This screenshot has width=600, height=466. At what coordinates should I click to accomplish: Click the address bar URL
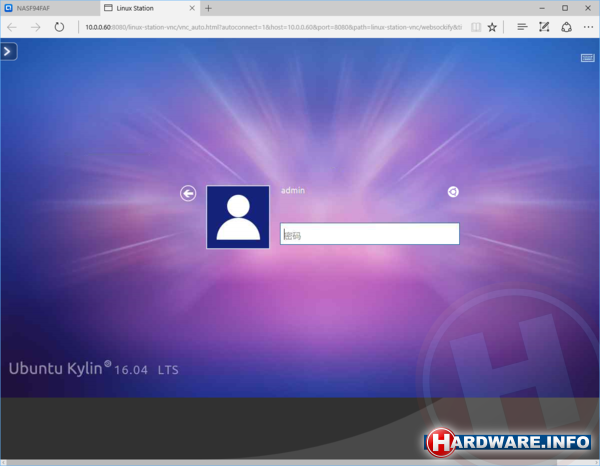pos(273,27)
